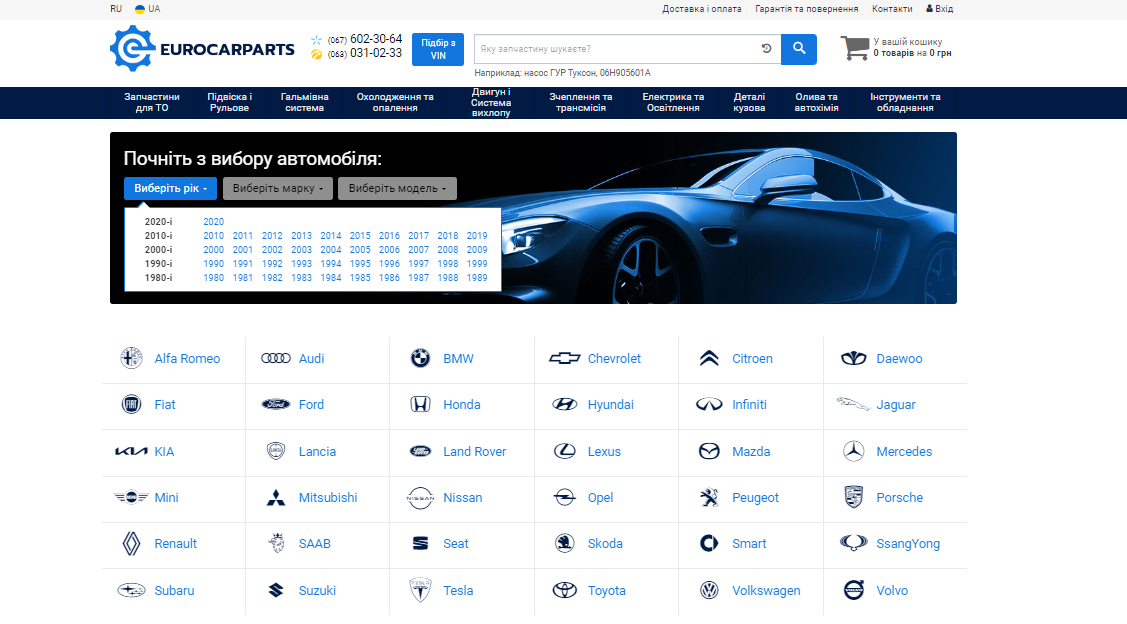Select year 1980 in the list
1127x624 pixels.
click(213, 277)
